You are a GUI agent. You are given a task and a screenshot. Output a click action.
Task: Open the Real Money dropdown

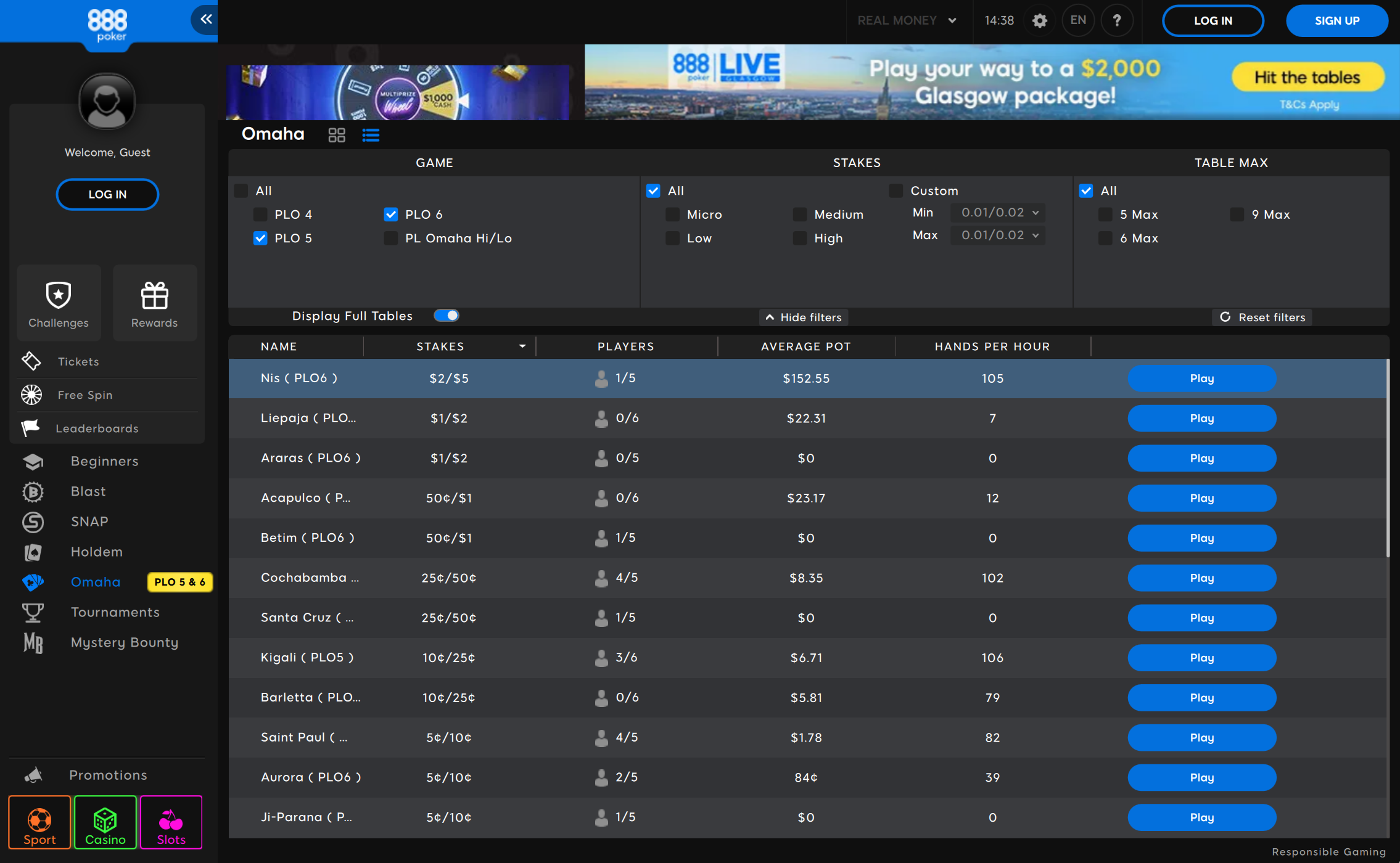907,21
